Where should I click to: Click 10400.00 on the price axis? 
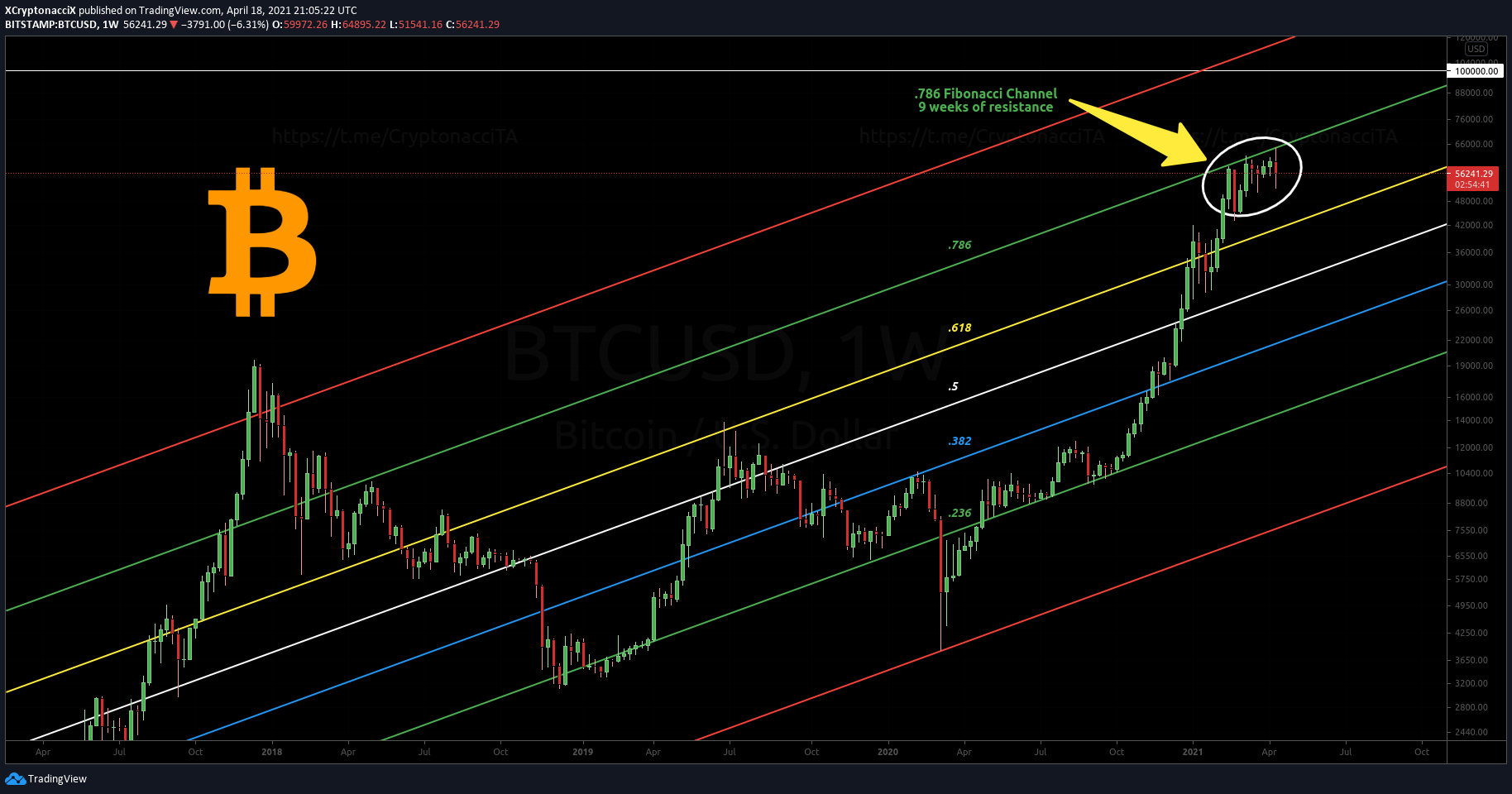tap(1474, 473)
